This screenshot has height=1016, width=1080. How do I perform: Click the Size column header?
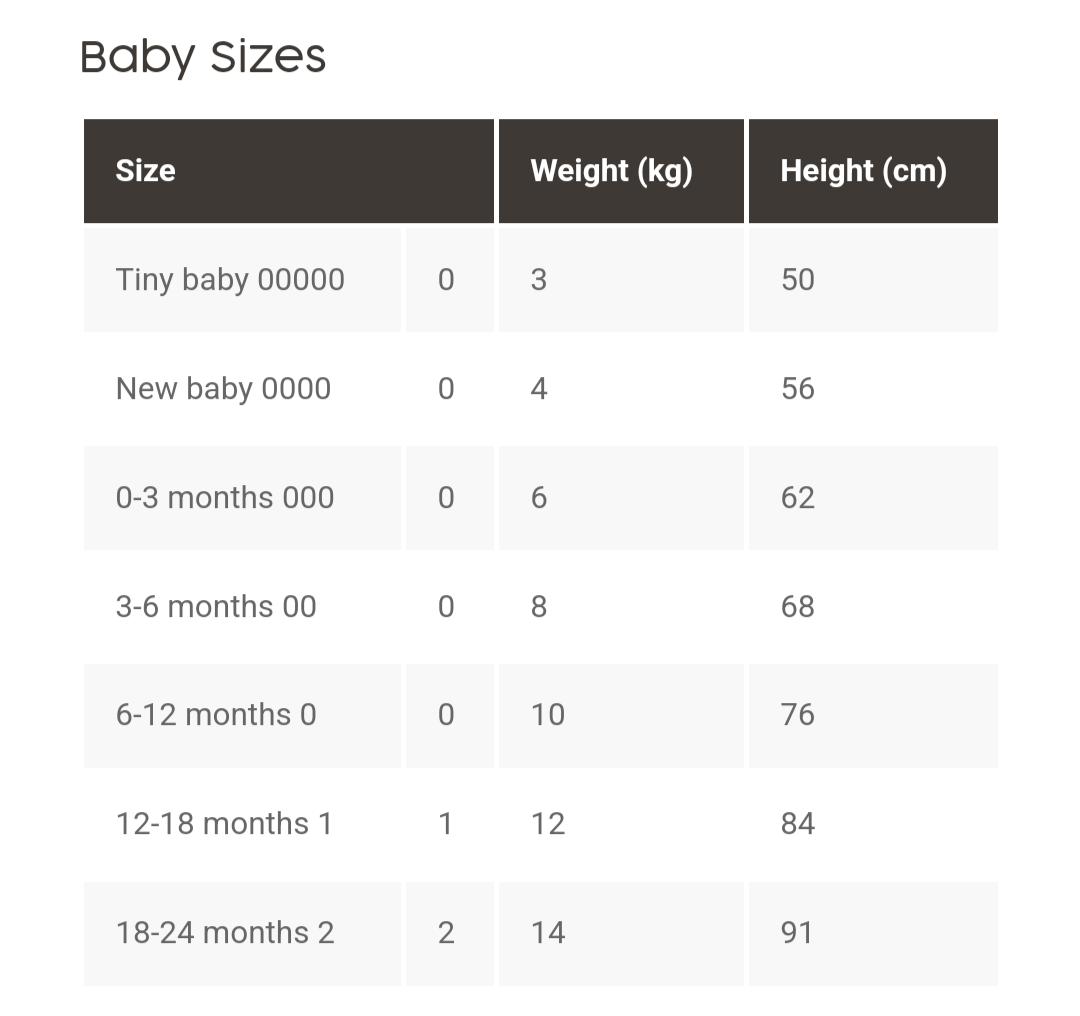coord(146,171)
